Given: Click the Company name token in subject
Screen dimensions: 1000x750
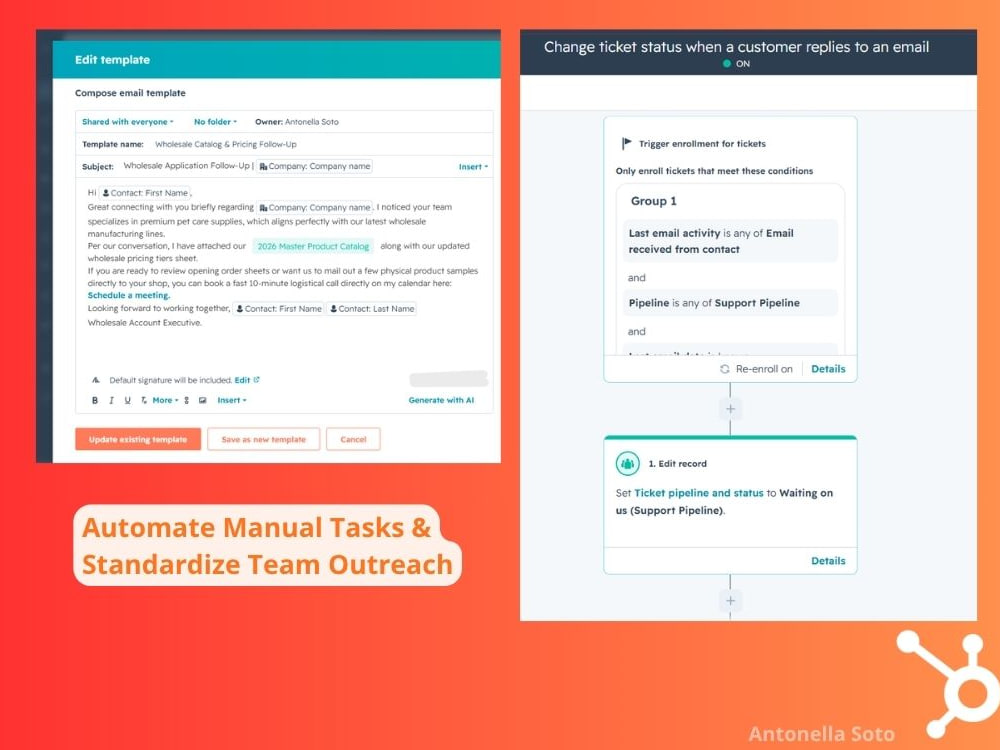Looking at the screenshot, I should pos(314,166).
